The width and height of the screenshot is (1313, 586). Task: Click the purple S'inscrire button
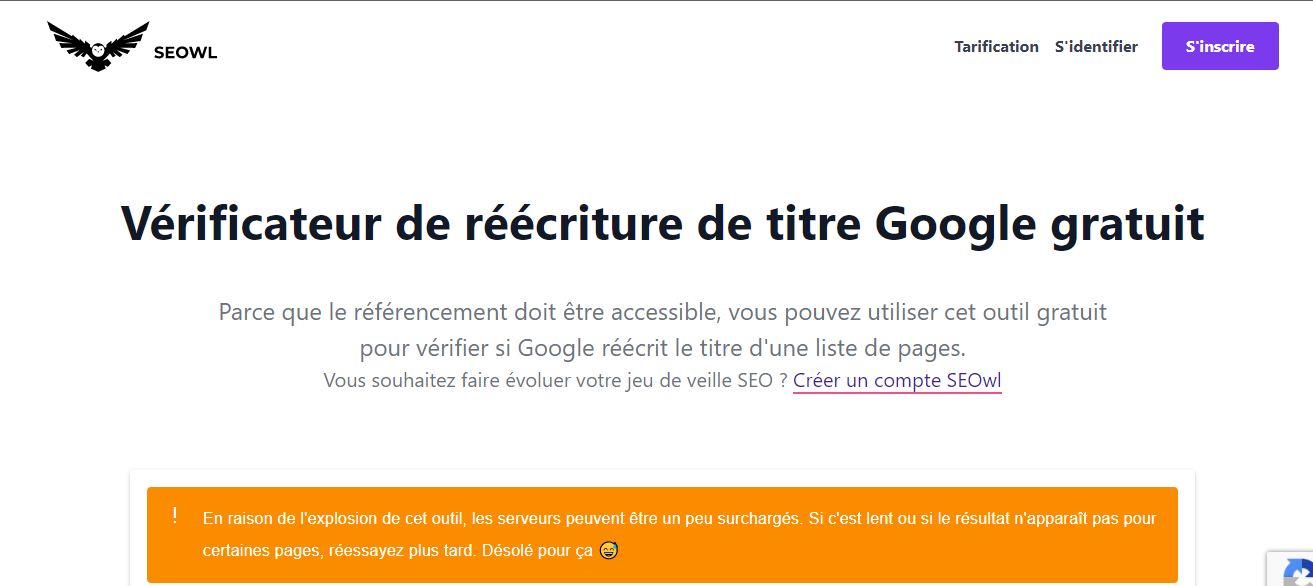tap(1220, 46)
